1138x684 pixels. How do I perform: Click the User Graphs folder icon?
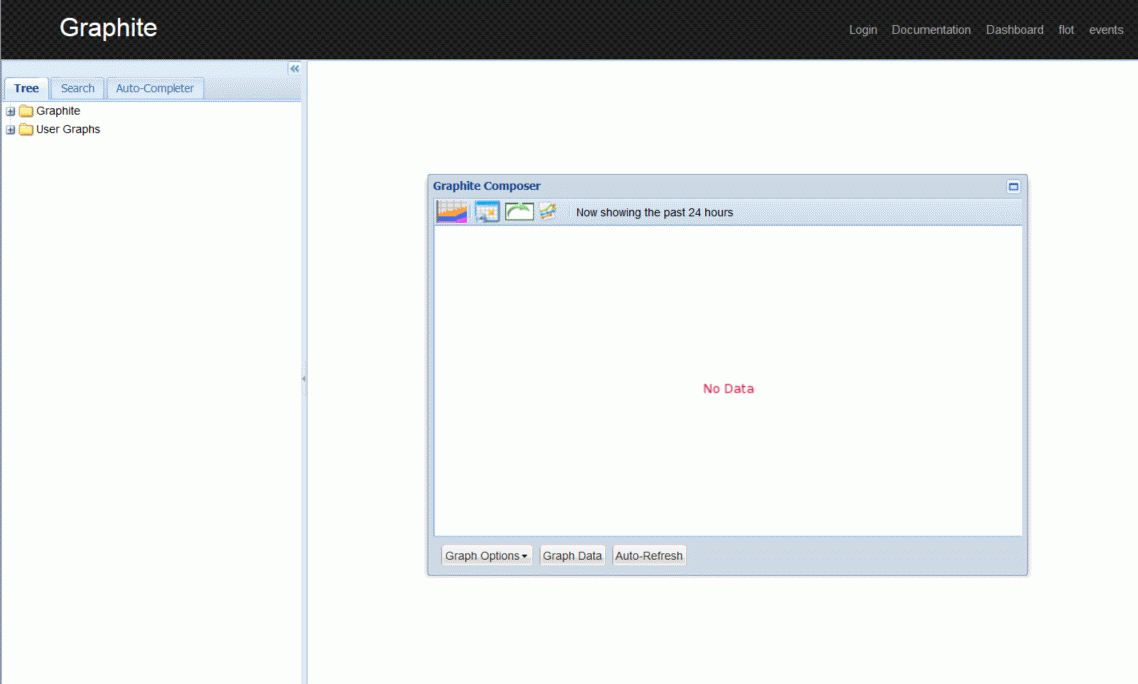point(26,129)
